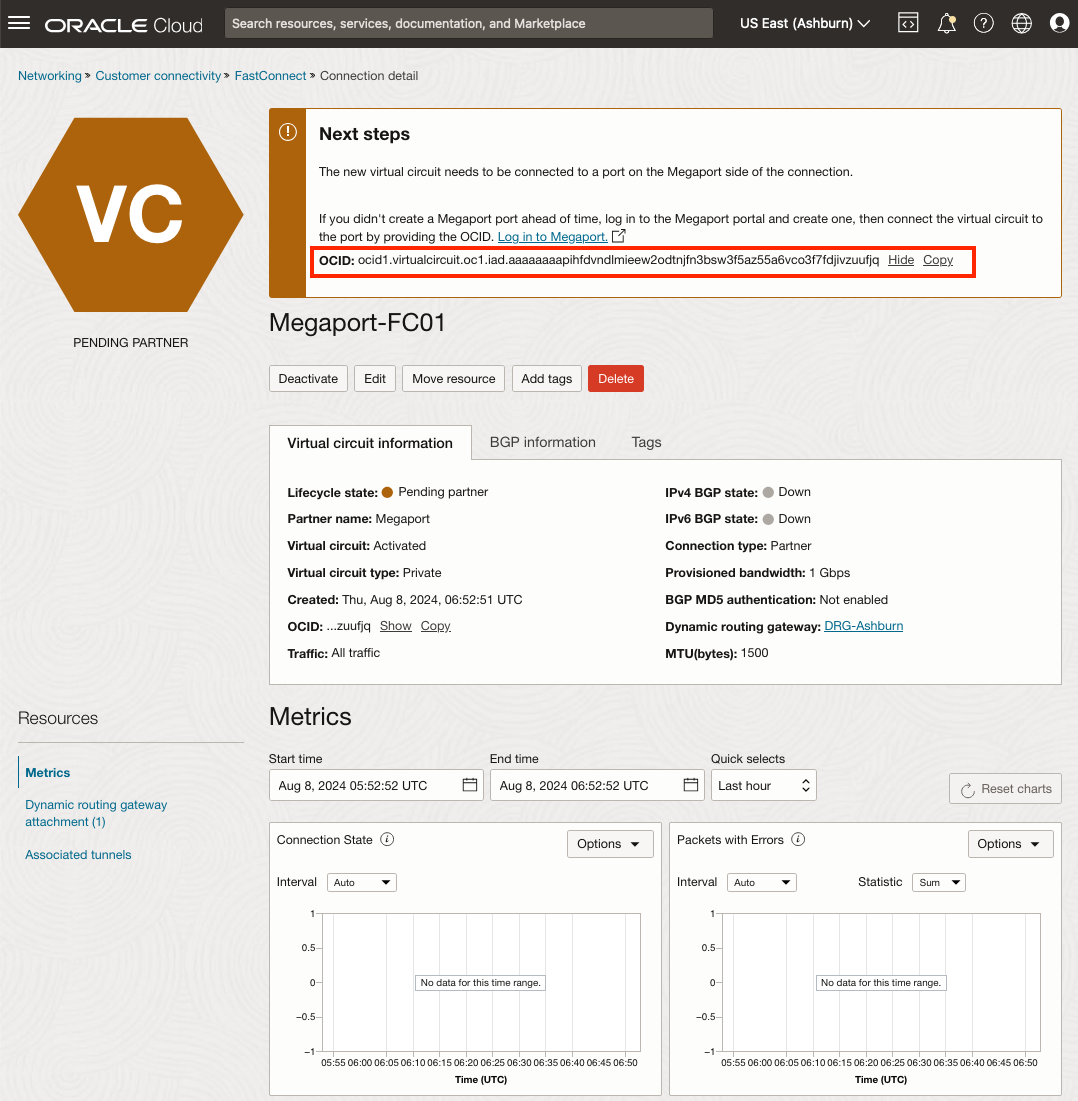Open Packets with Errors Options dropdown

1010,844
